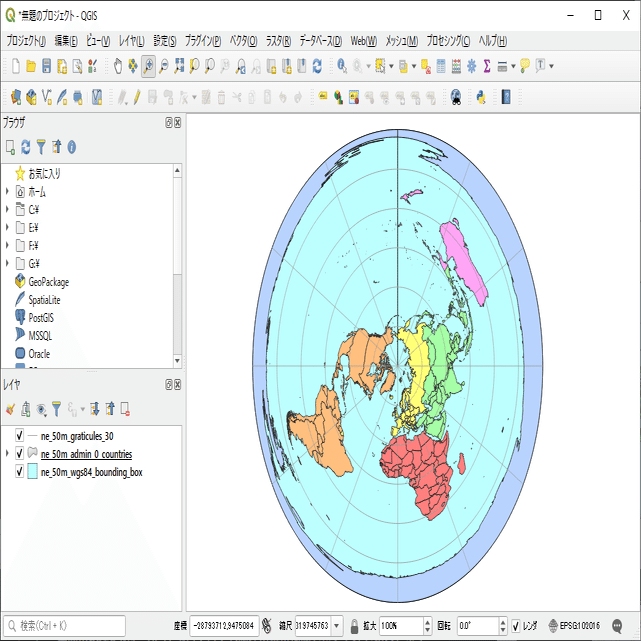The image size is (641, 641).
Task: Open the プロセシング menu
Action: pos(448,41)
